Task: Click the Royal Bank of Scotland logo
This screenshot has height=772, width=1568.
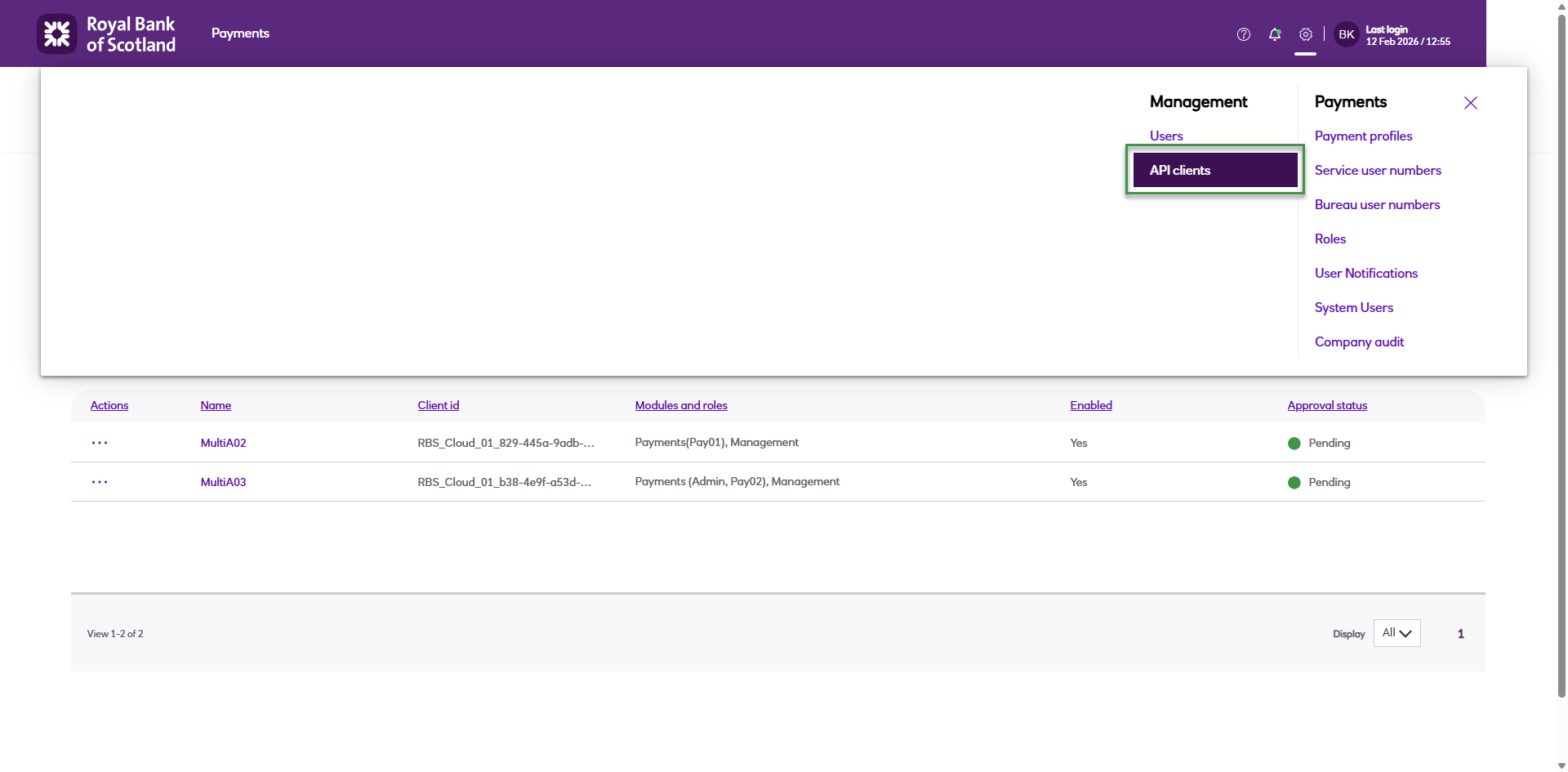Action: 107,34
